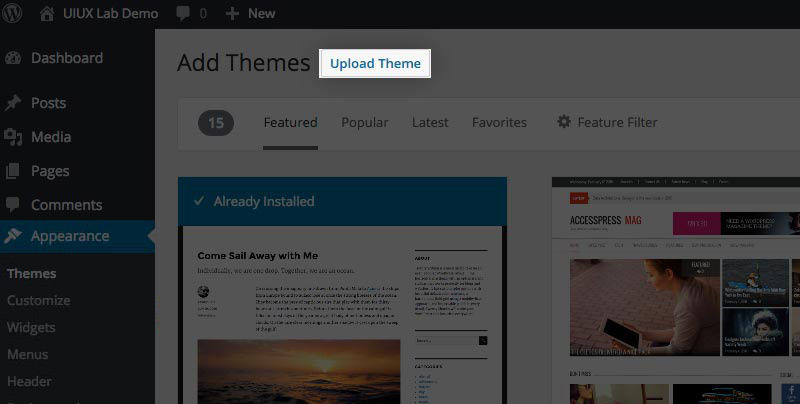Open the Favorites tab

(499, 122)
